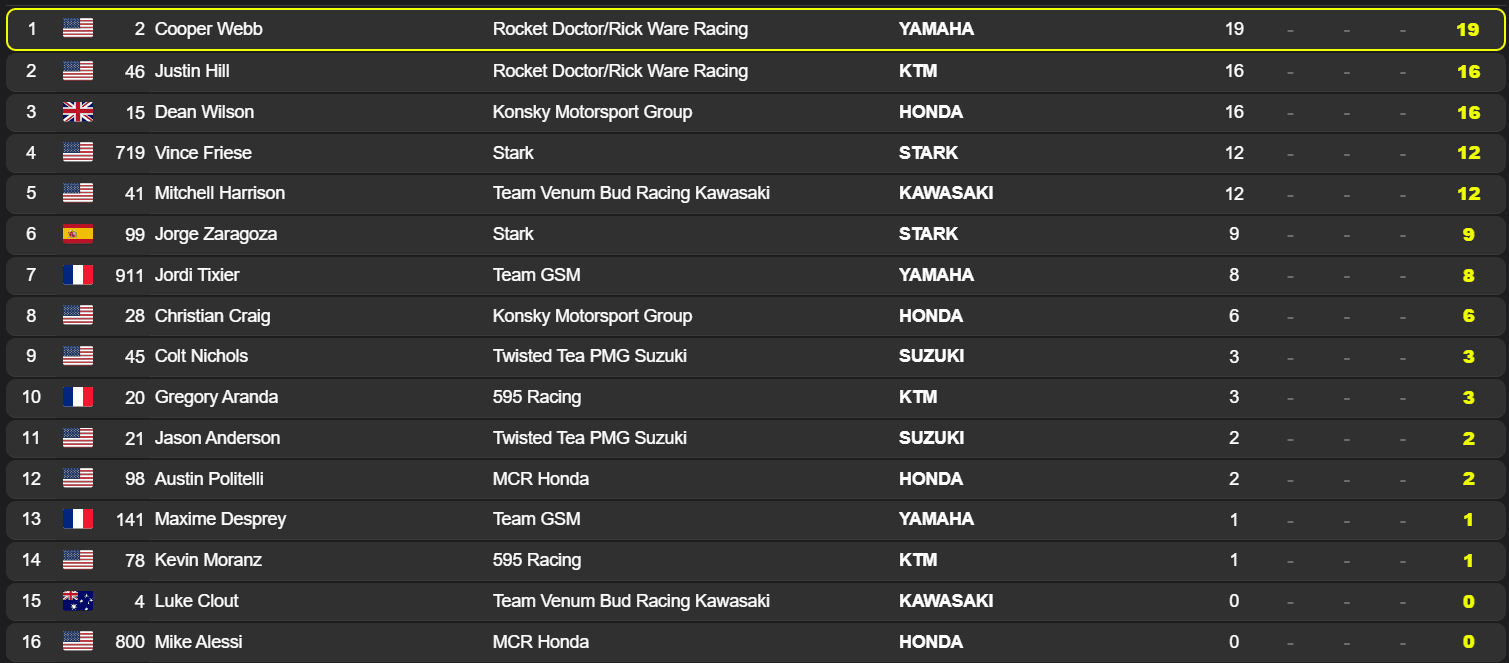Click the UK flag beside Dean Wilson

point(78,112)
